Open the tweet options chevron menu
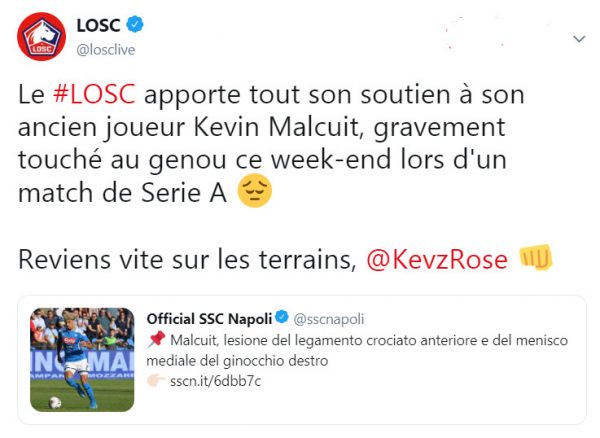Screen dimensions: 600x438 (x=578, y=39)
